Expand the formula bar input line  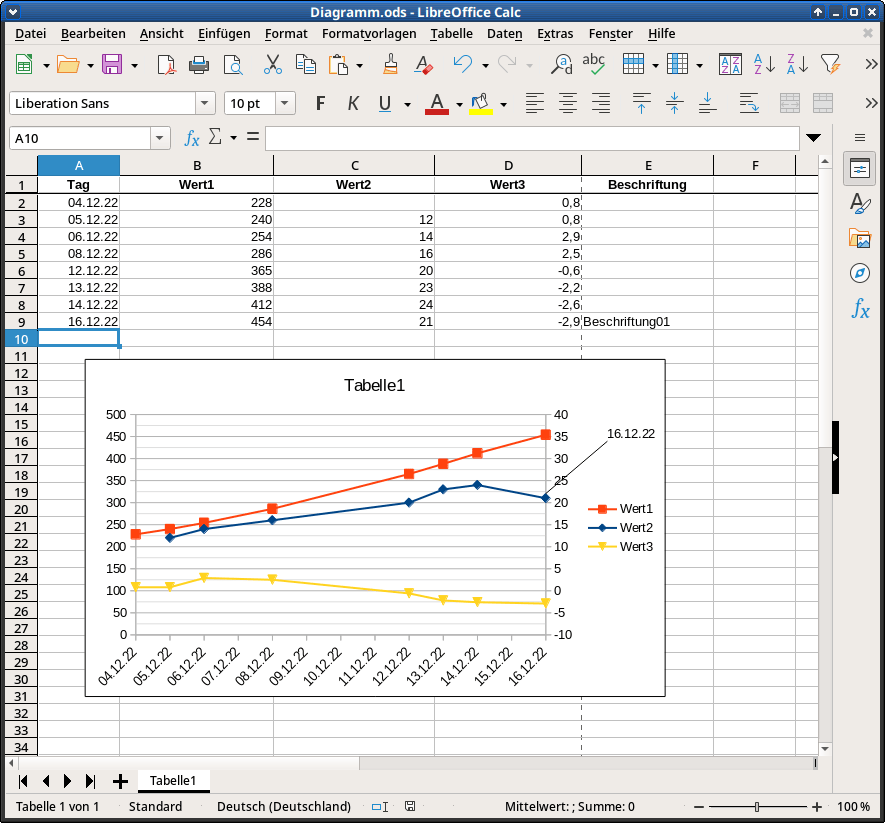pos(813,138)
